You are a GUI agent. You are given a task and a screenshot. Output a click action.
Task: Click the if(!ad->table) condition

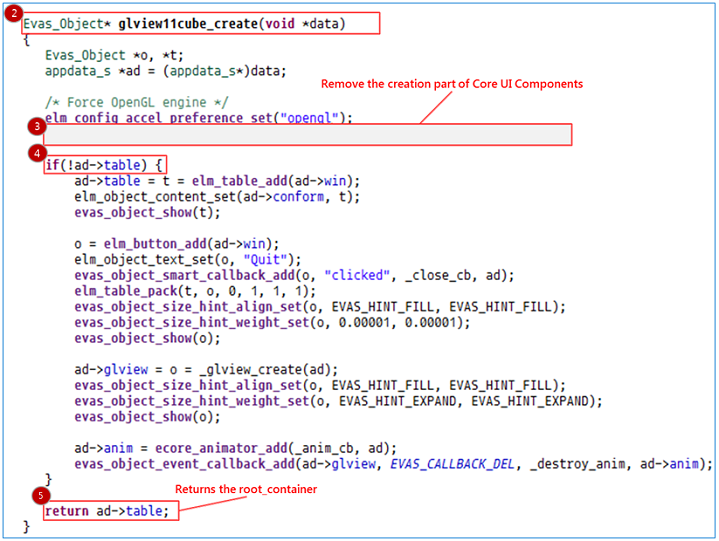(104, 164)
